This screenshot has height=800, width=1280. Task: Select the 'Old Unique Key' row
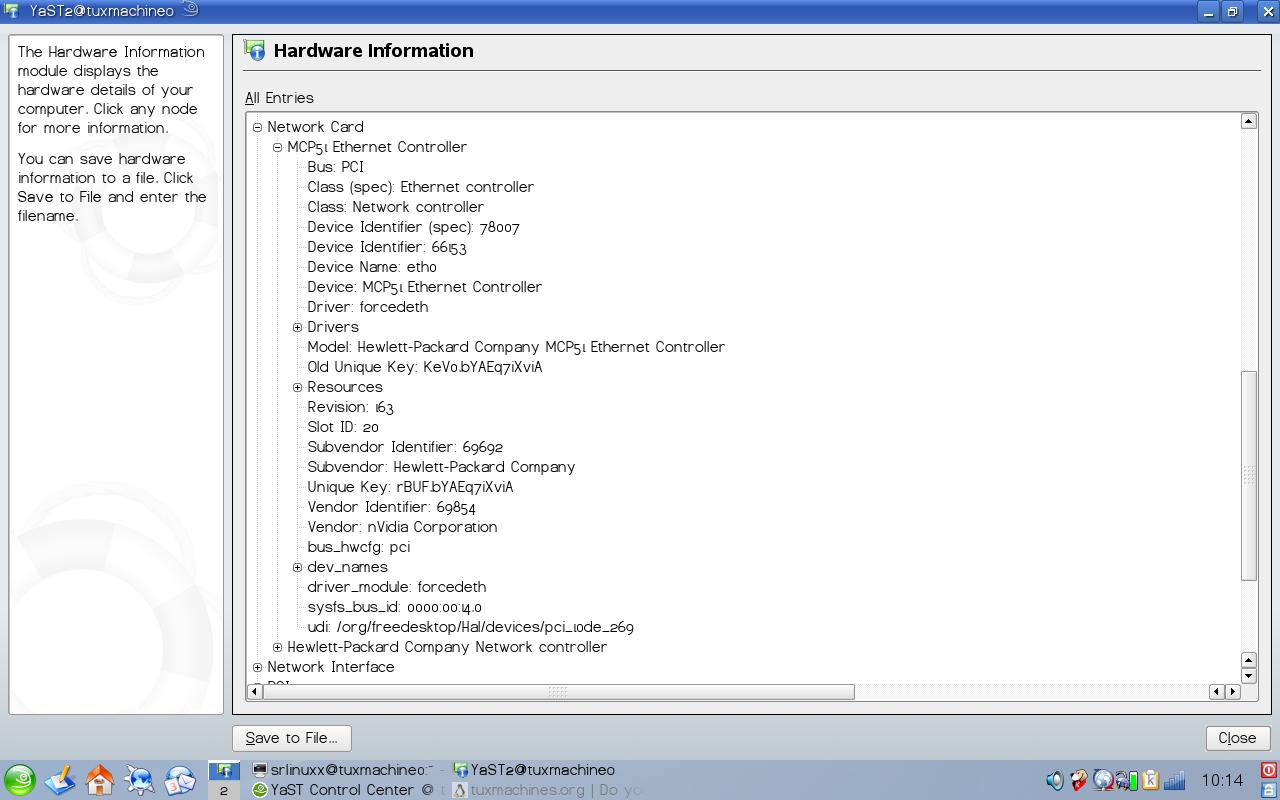pyautogui.click(x=425, y=367)
